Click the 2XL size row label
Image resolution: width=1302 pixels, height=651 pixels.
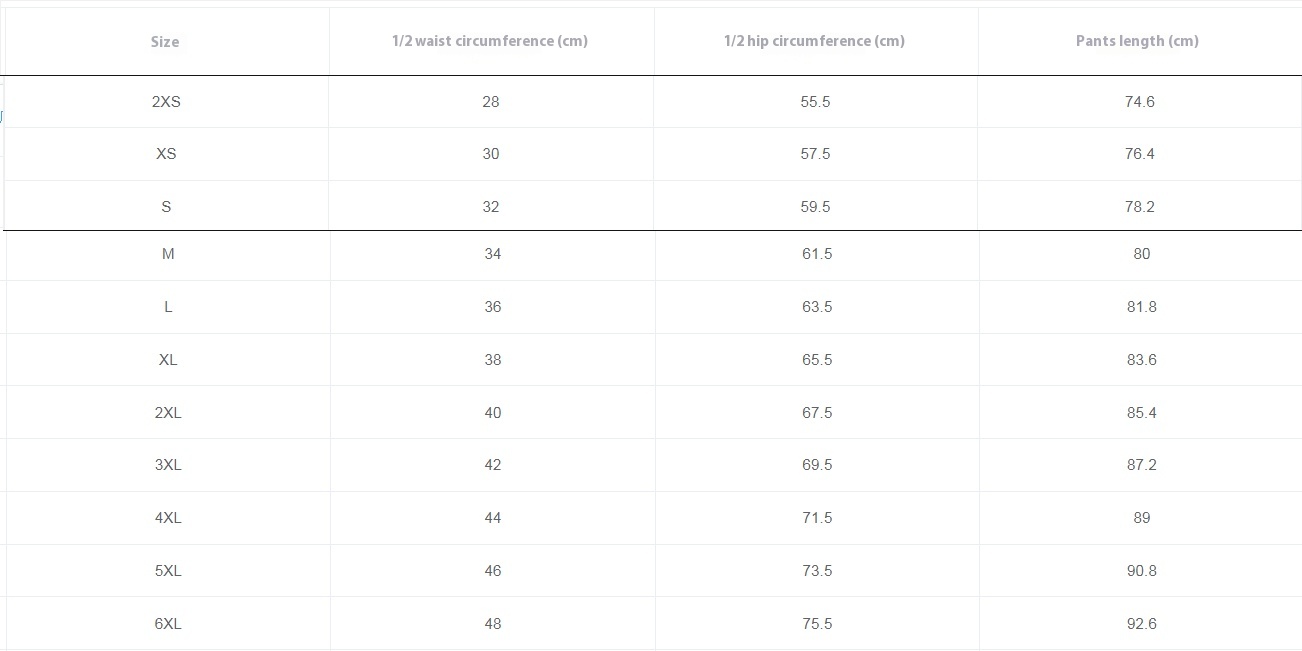pos(168,413)
